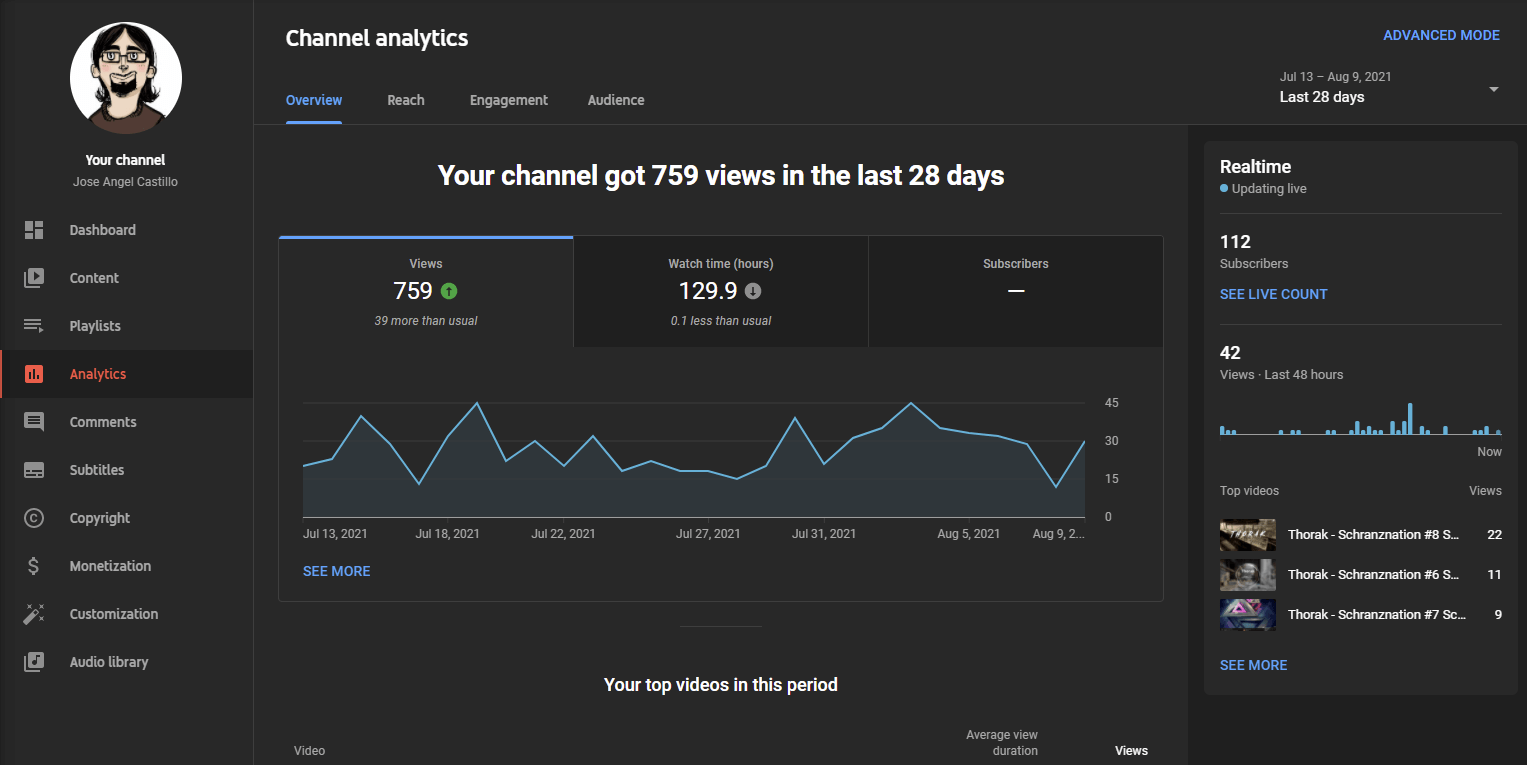Expand the Last 28 days date dropdown
Screen dimensions: 1527x765
coord(1493,89)
